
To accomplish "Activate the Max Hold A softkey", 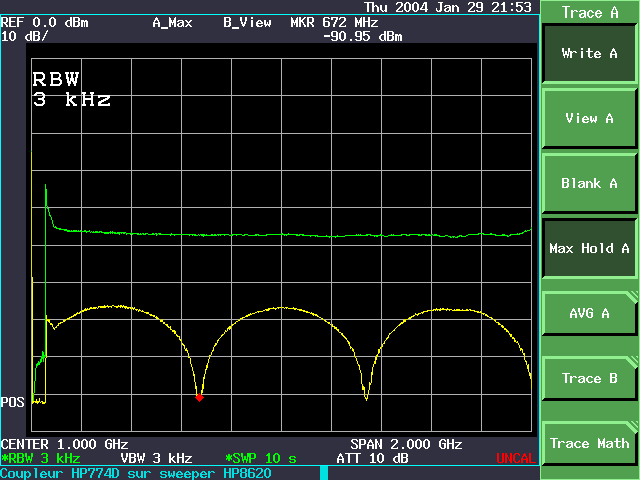I will coord(589,248).
